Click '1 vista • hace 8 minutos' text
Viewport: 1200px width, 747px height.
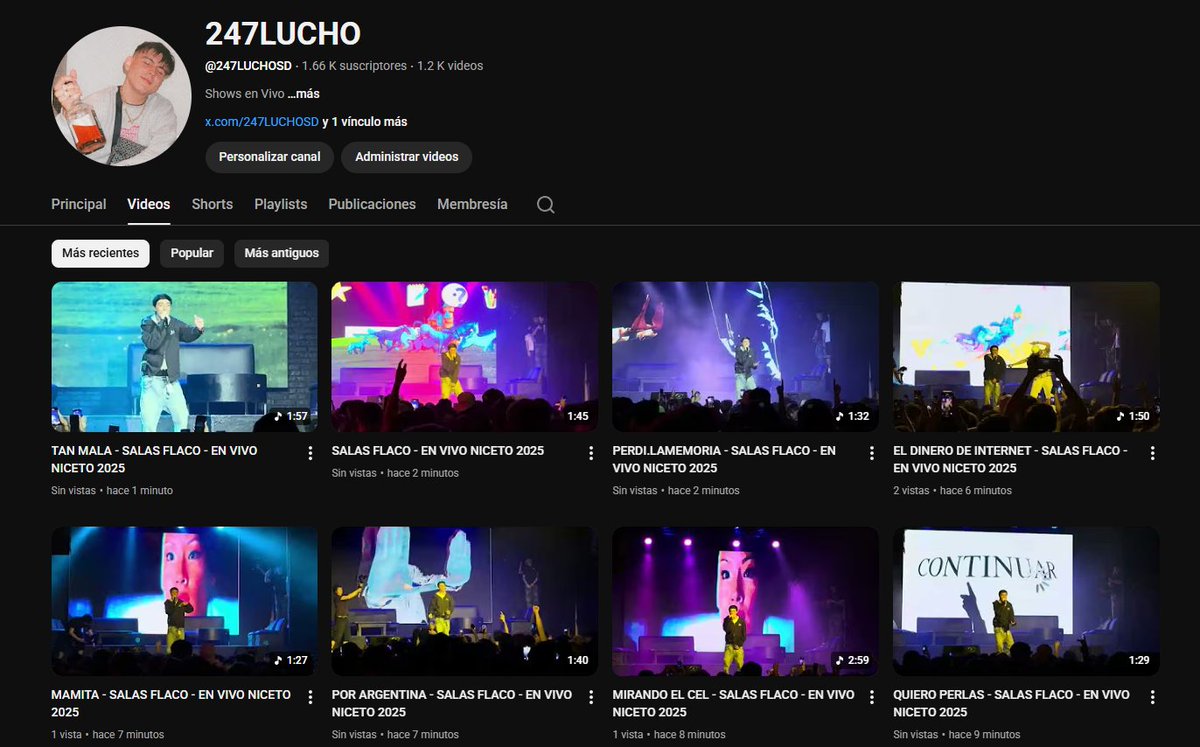click(x=669, y=735)
